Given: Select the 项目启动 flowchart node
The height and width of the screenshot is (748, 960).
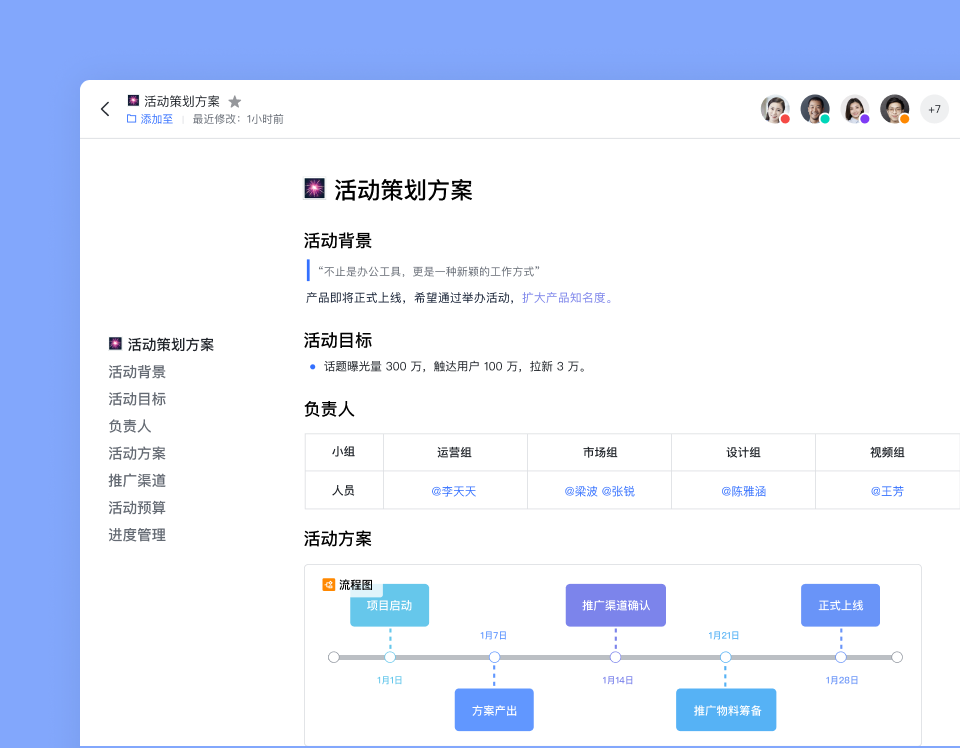Looking at the screenshot, I should [389, 606].
